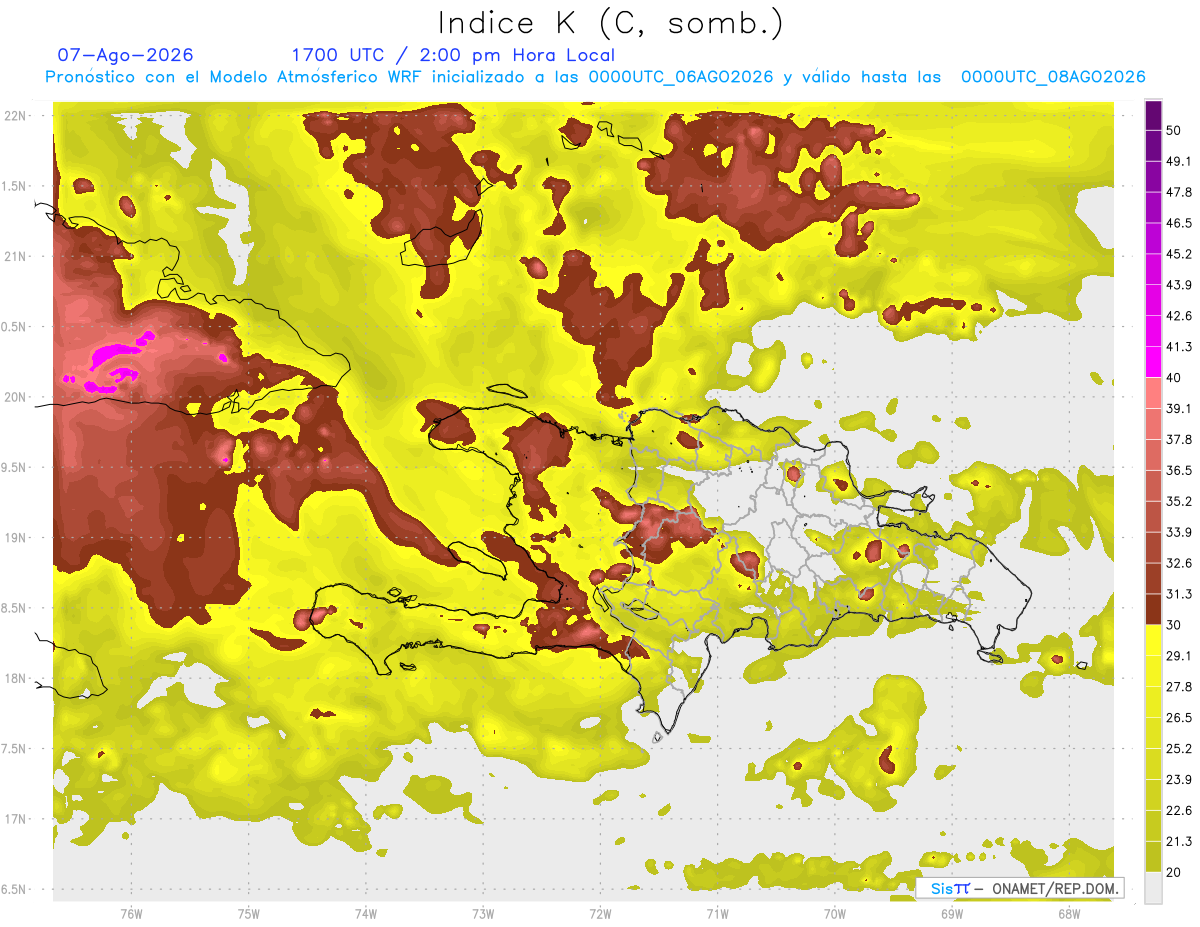Click the 'SisTT - ONAMET/REP.DOM.' credit box
This screenshot has height=927, width=1200.
[x=1020, y=888]
